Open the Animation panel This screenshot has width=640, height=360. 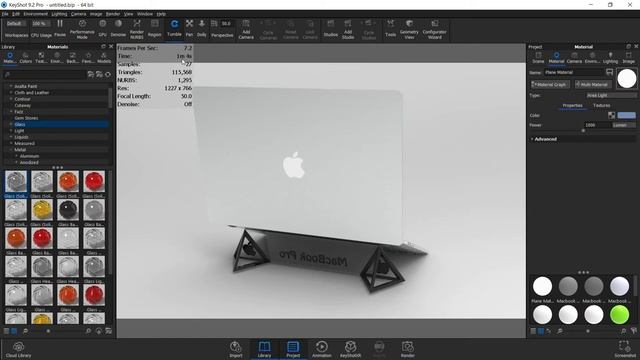tap(322, 350)
